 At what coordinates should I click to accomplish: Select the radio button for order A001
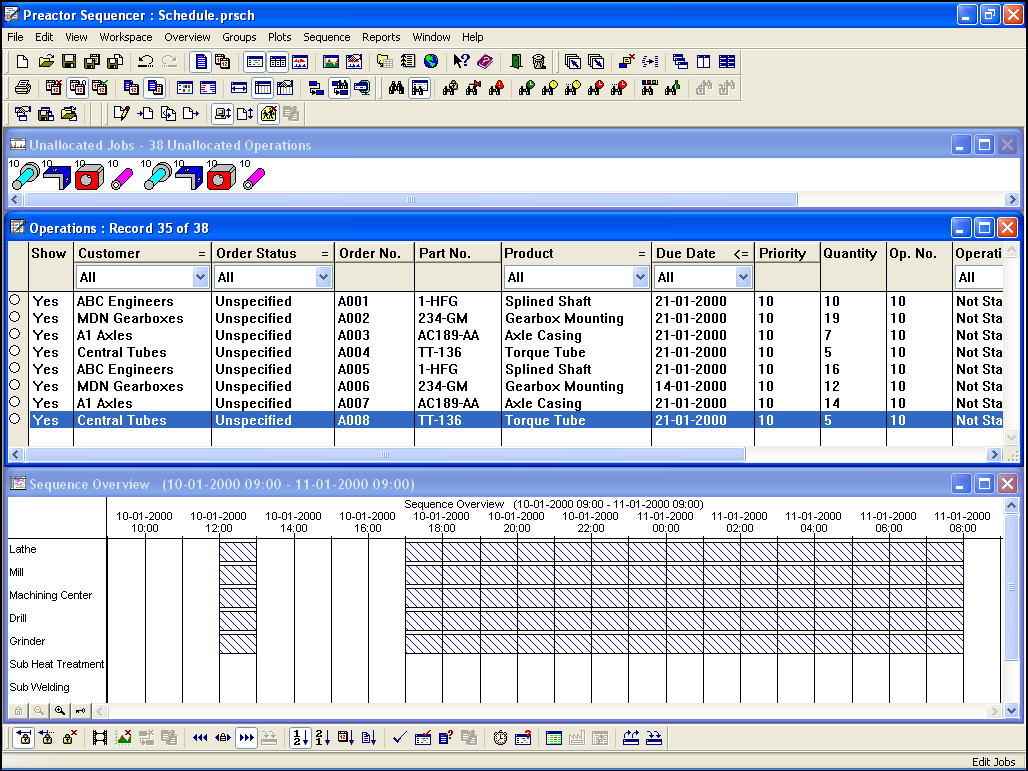point(14,300)
